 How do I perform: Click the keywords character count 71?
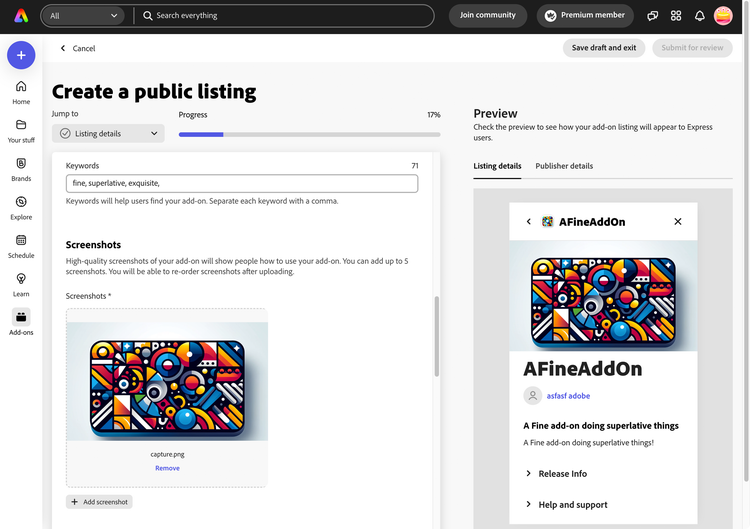click(415, 165)
